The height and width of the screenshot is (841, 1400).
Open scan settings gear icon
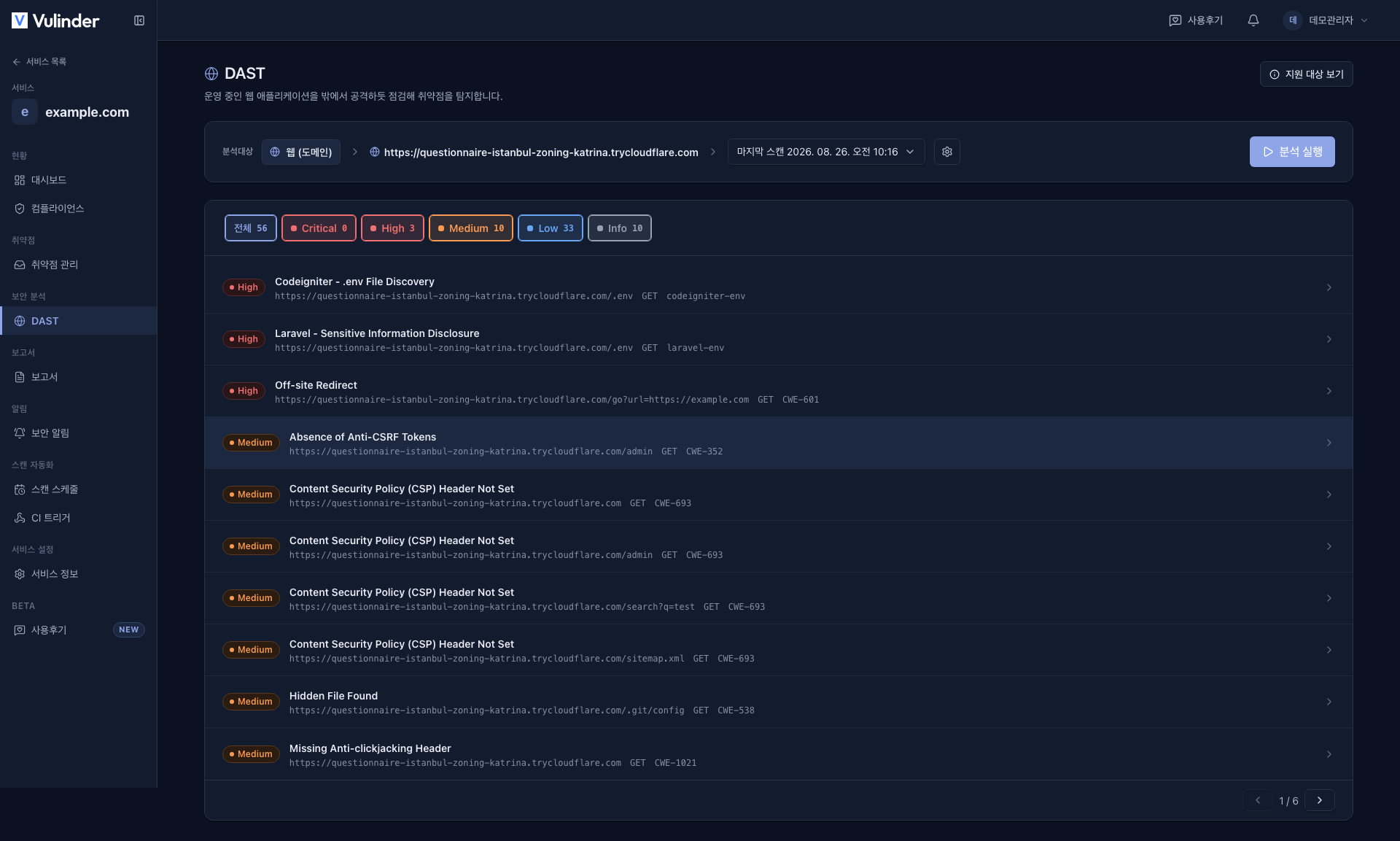tap(947, 152)
